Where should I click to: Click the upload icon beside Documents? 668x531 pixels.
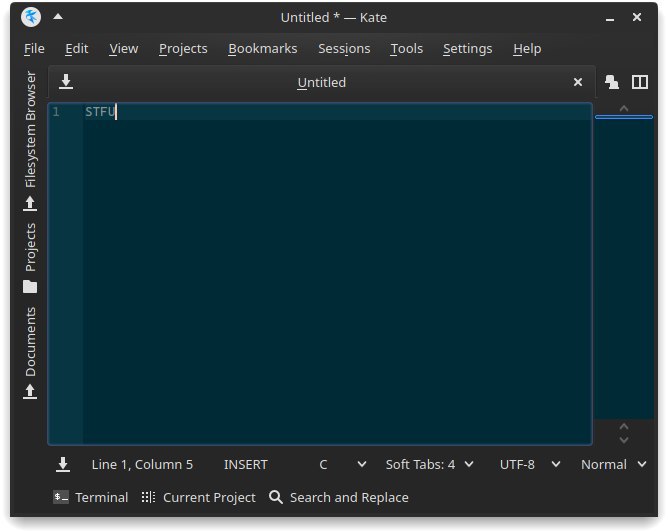pos(30,392)
